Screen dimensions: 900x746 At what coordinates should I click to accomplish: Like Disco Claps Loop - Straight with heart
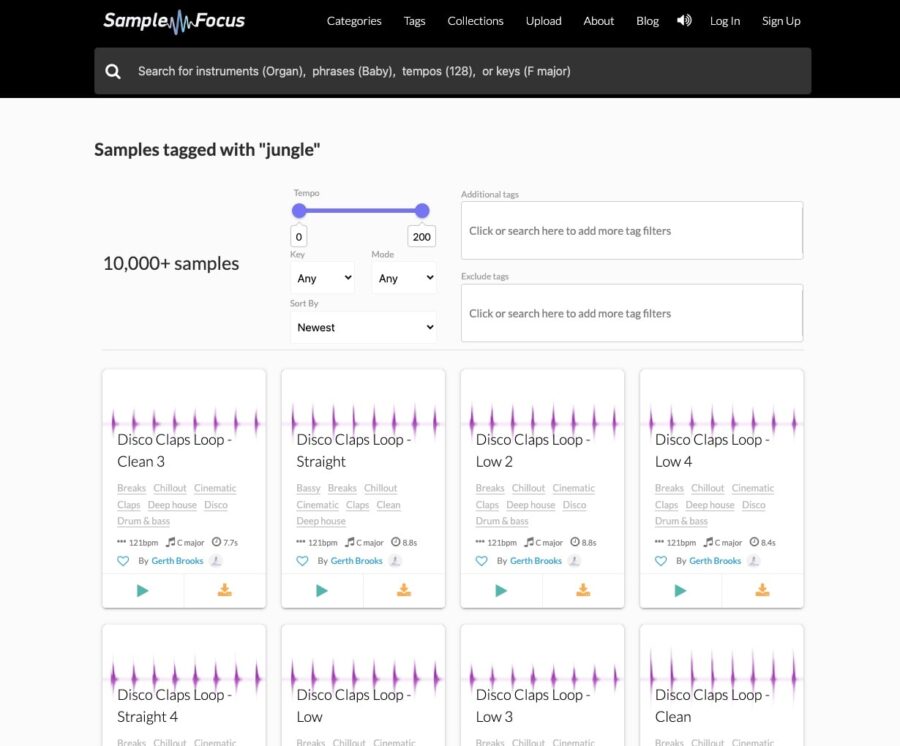302,561
